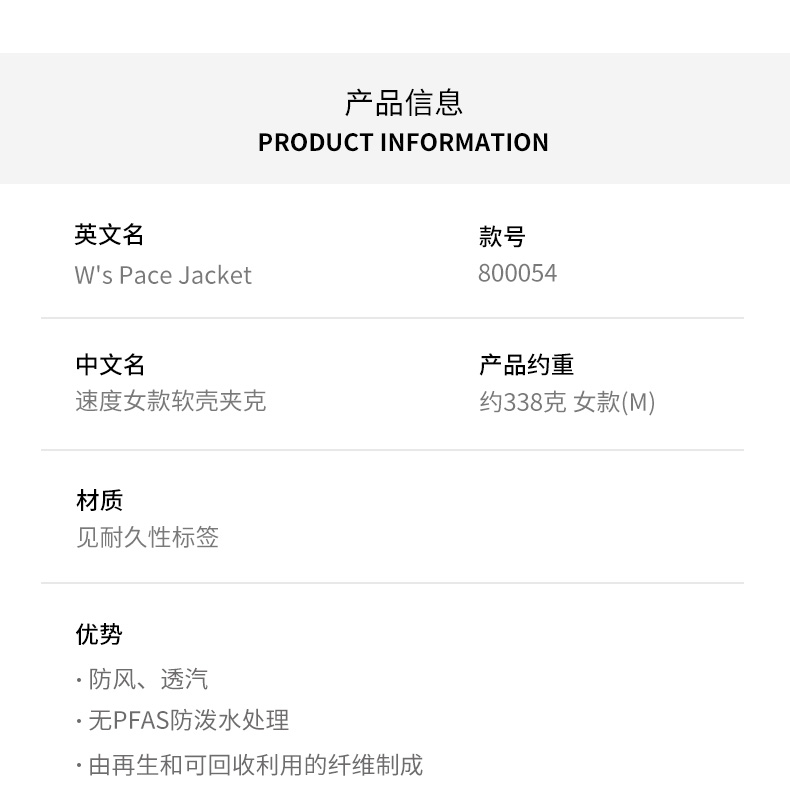Image resolution: width=790 pixels, height=807 pixels.
Task: Click the 防风、透汽 advantage item
Action: (x=148, y=680)
